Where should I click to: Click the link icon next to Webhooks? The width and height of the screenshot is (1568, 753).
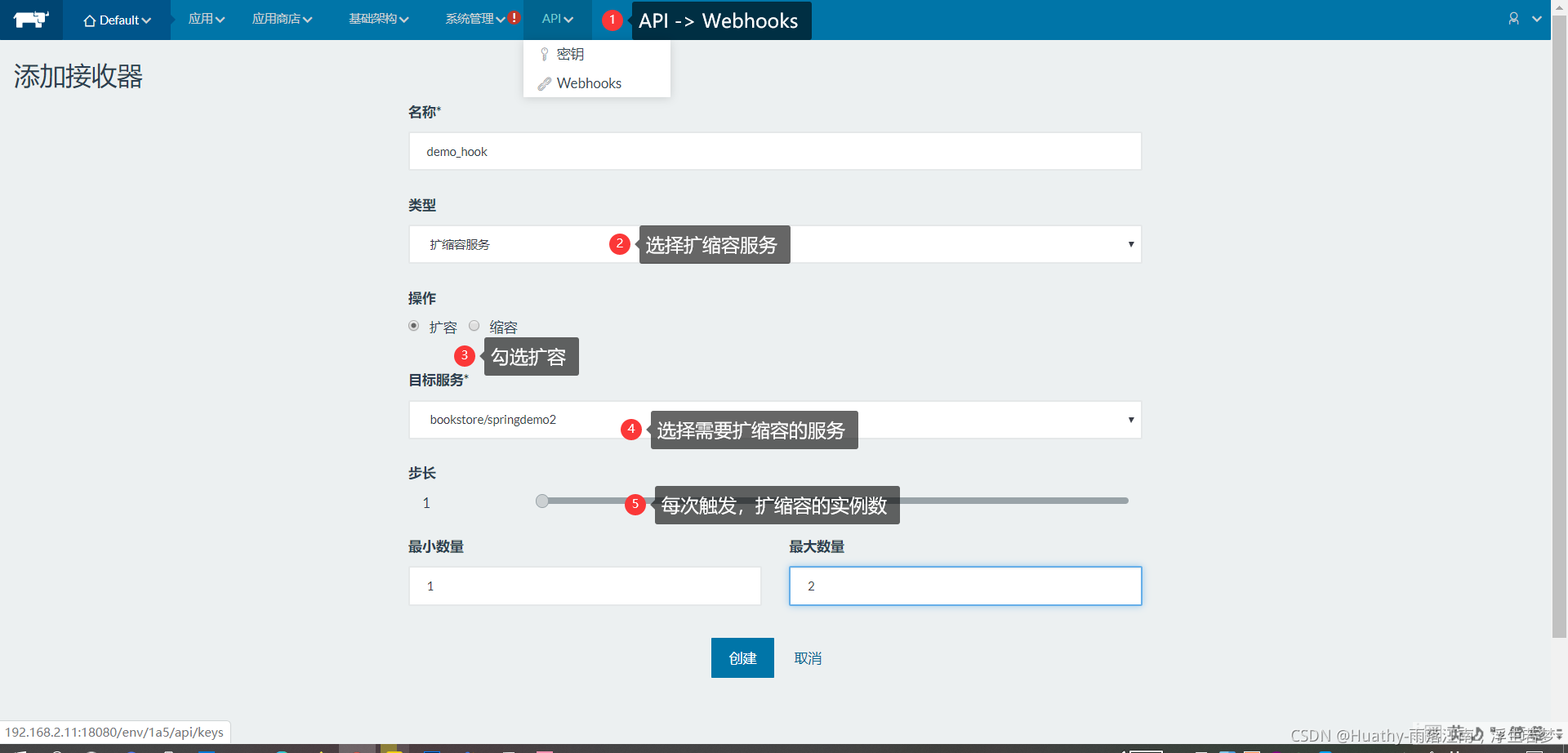point(544,83)
